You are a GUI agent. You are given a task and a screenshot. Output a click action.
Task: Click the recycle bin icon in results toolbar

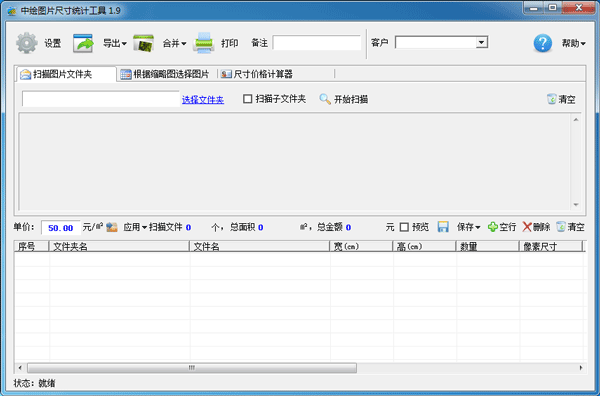pyautogui.click(x=561, y=227)
